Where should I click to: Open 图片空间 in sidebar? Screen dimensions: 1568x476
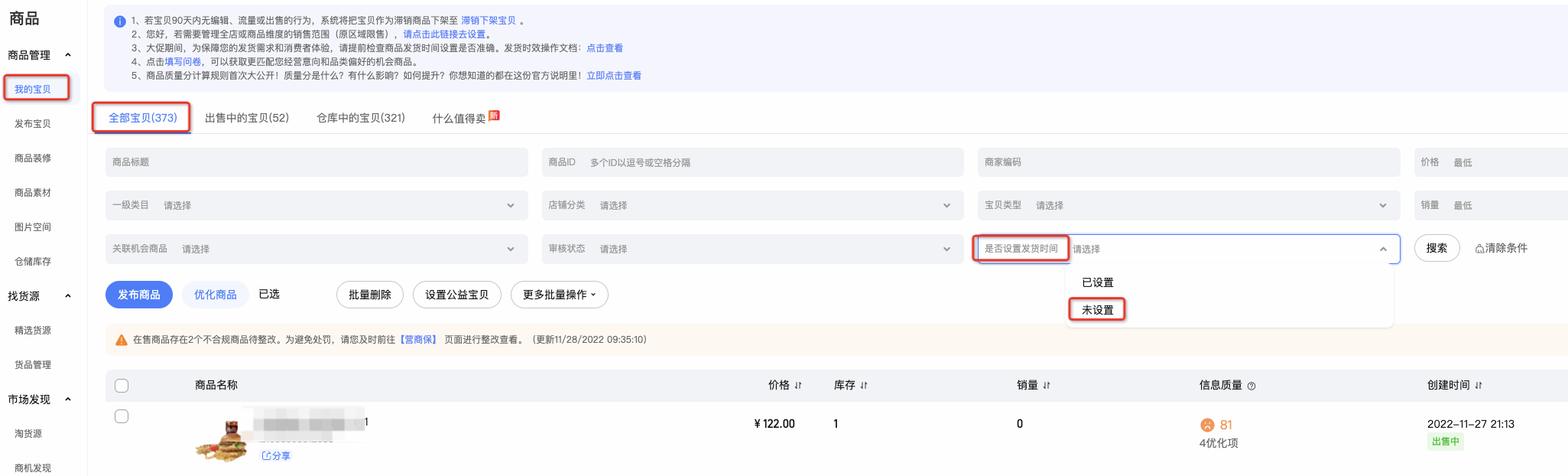[x=33, y=227]
